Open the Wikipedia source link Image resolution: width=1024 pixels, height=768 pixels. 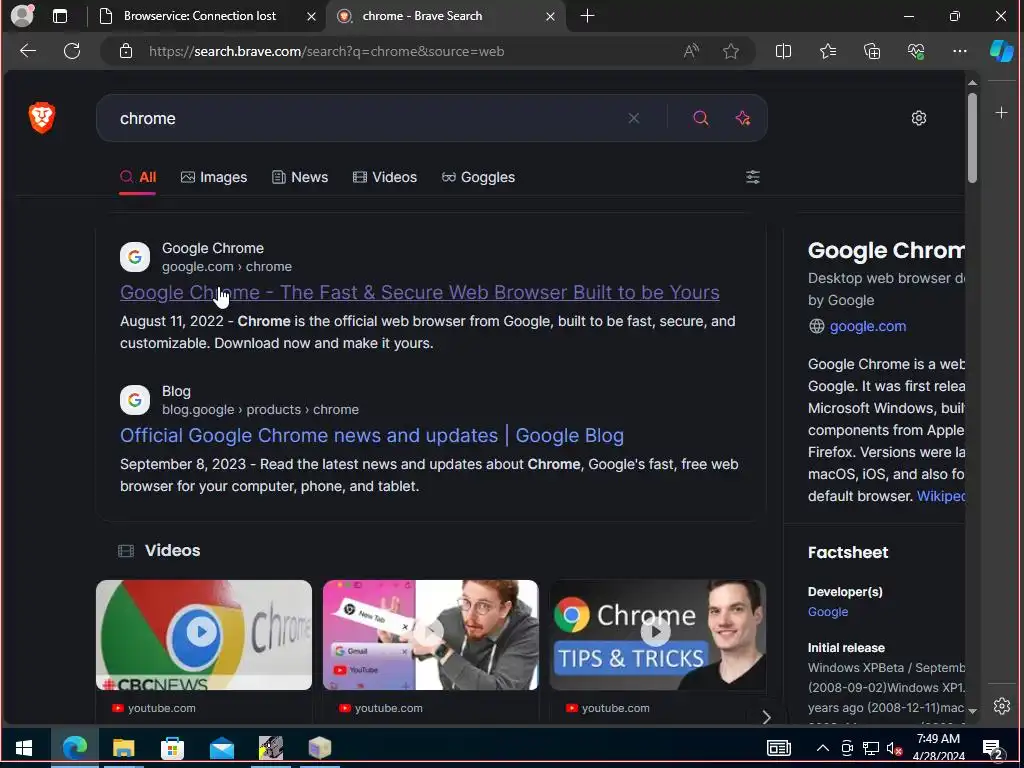point(941,496)
